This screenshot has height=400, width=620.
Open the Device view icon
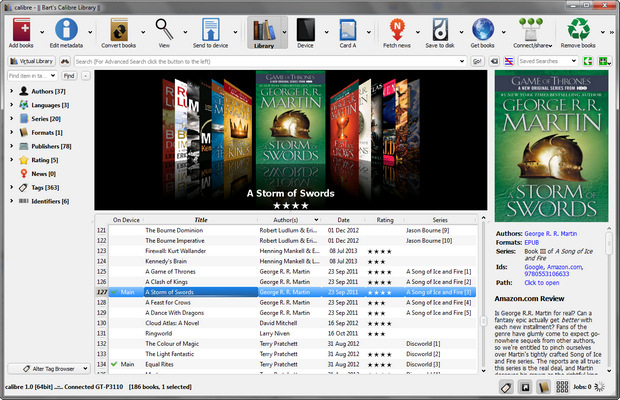306,30
